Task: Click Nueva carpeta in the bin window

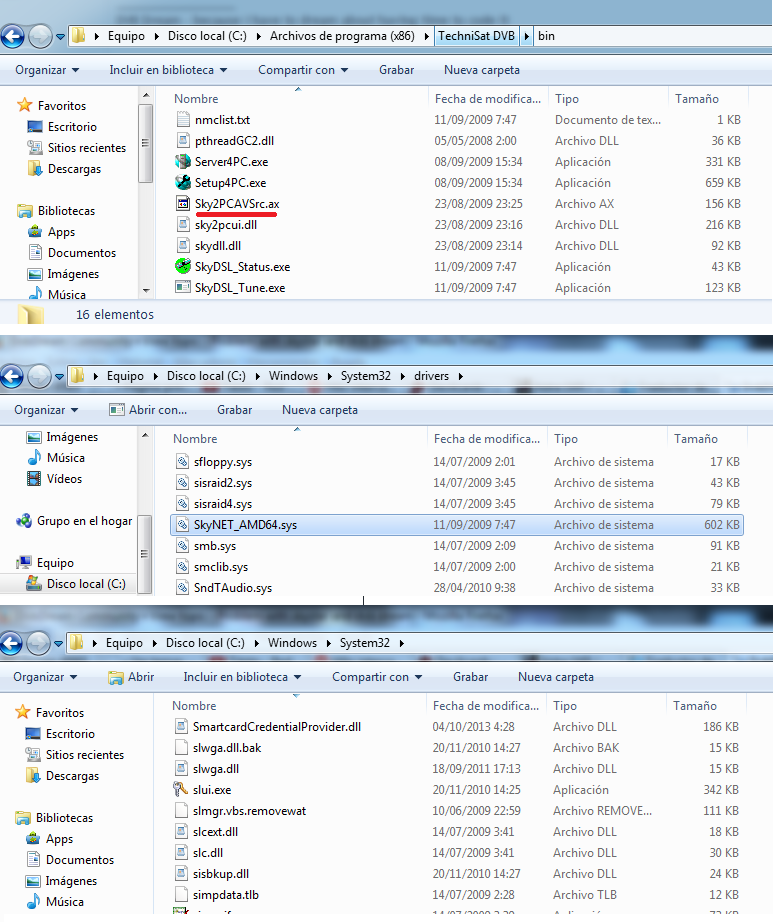Action: [x=481, y=70]
